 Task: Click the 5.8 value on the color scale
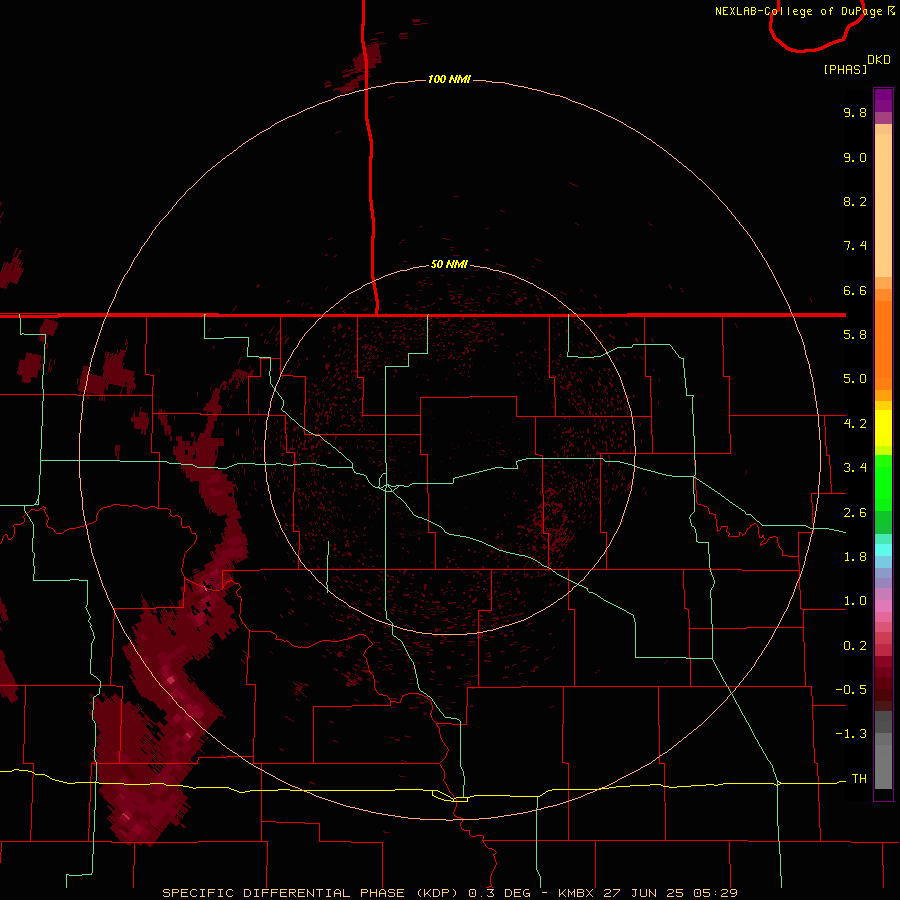pyautogui.click(x=855, y=335)
